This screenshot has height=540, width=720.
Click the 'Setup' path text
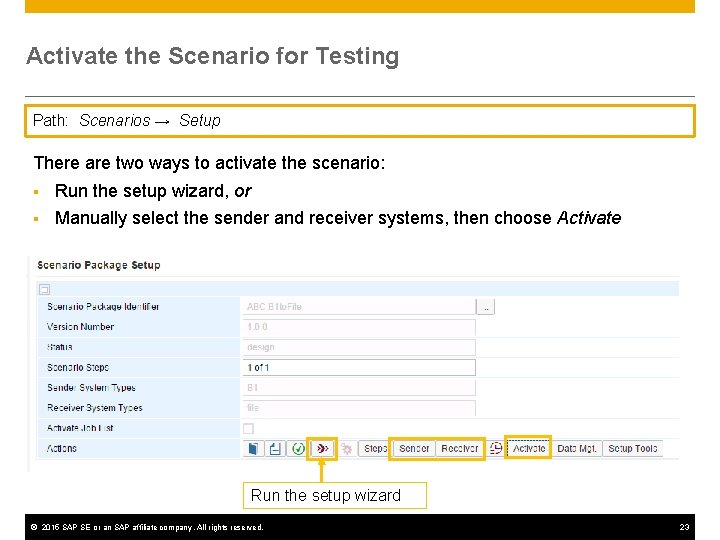click(200, 120)
